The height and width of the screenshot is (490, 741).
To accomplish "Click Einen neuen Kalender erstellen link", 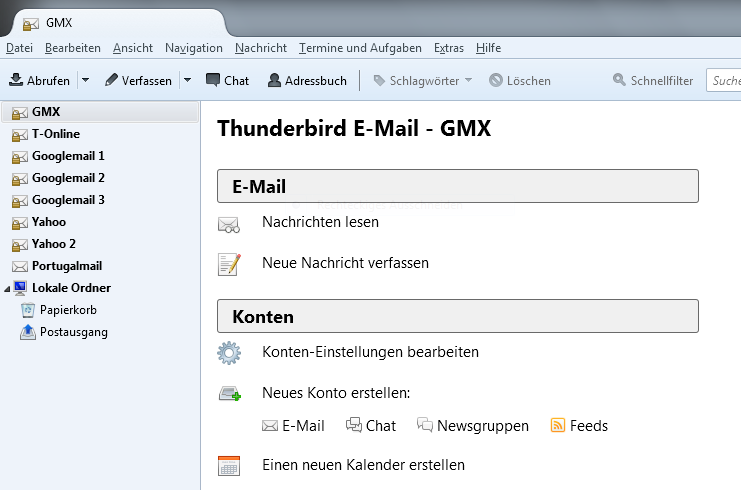I will 363,465.
